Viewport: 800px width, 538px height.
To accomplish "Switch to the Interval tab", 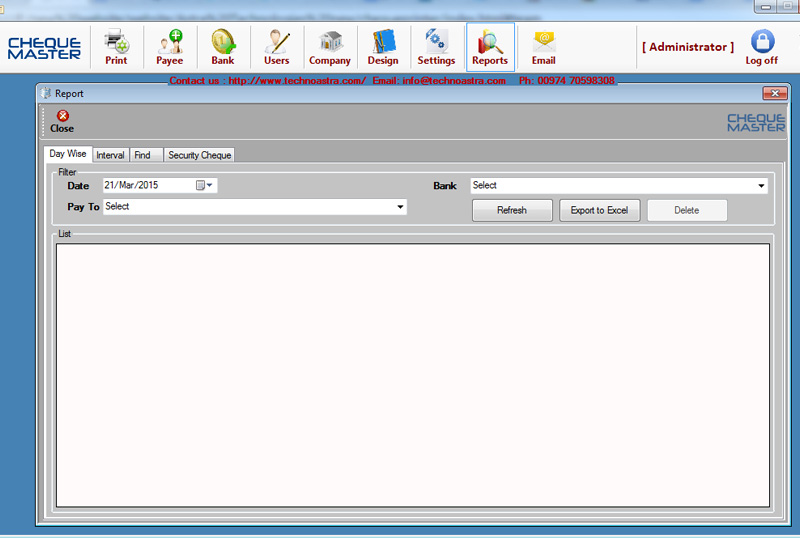I will tap(110, 155).
